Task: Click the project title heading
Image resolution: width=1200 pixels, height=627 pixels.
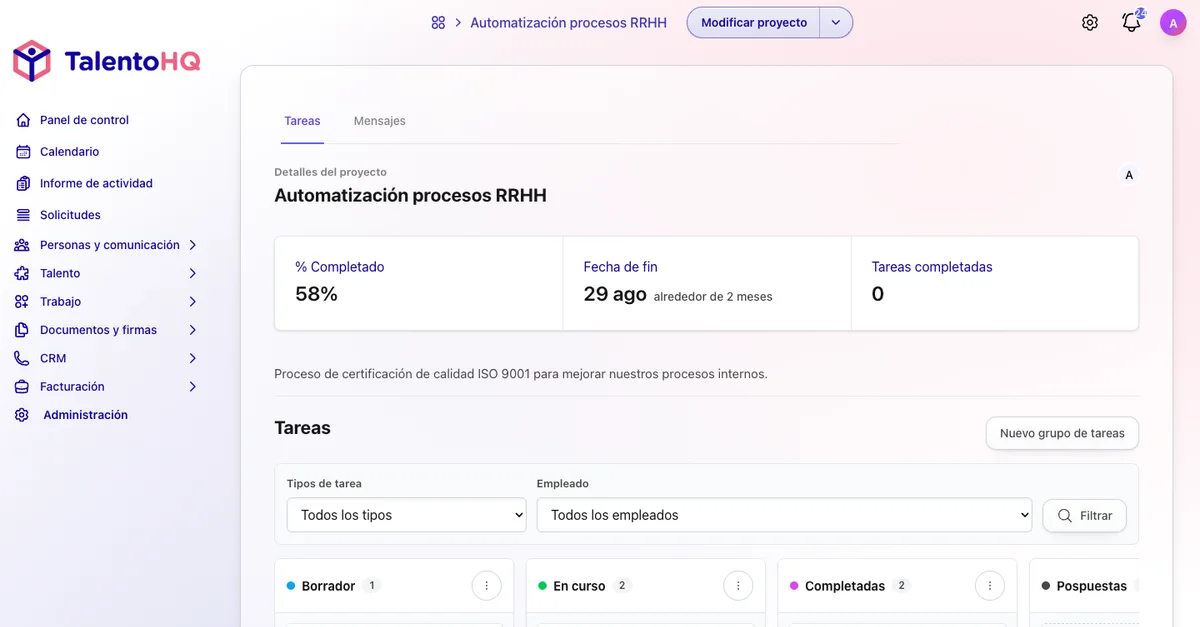Action: [x=410, y=195]
